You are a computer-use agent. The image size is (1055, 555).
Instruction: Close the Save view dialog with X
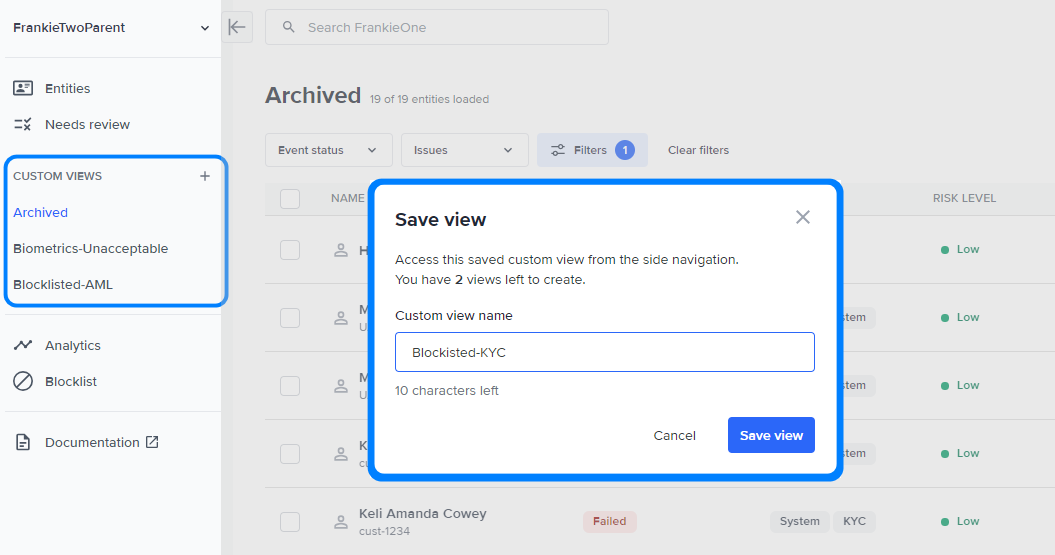coord(802,217)
